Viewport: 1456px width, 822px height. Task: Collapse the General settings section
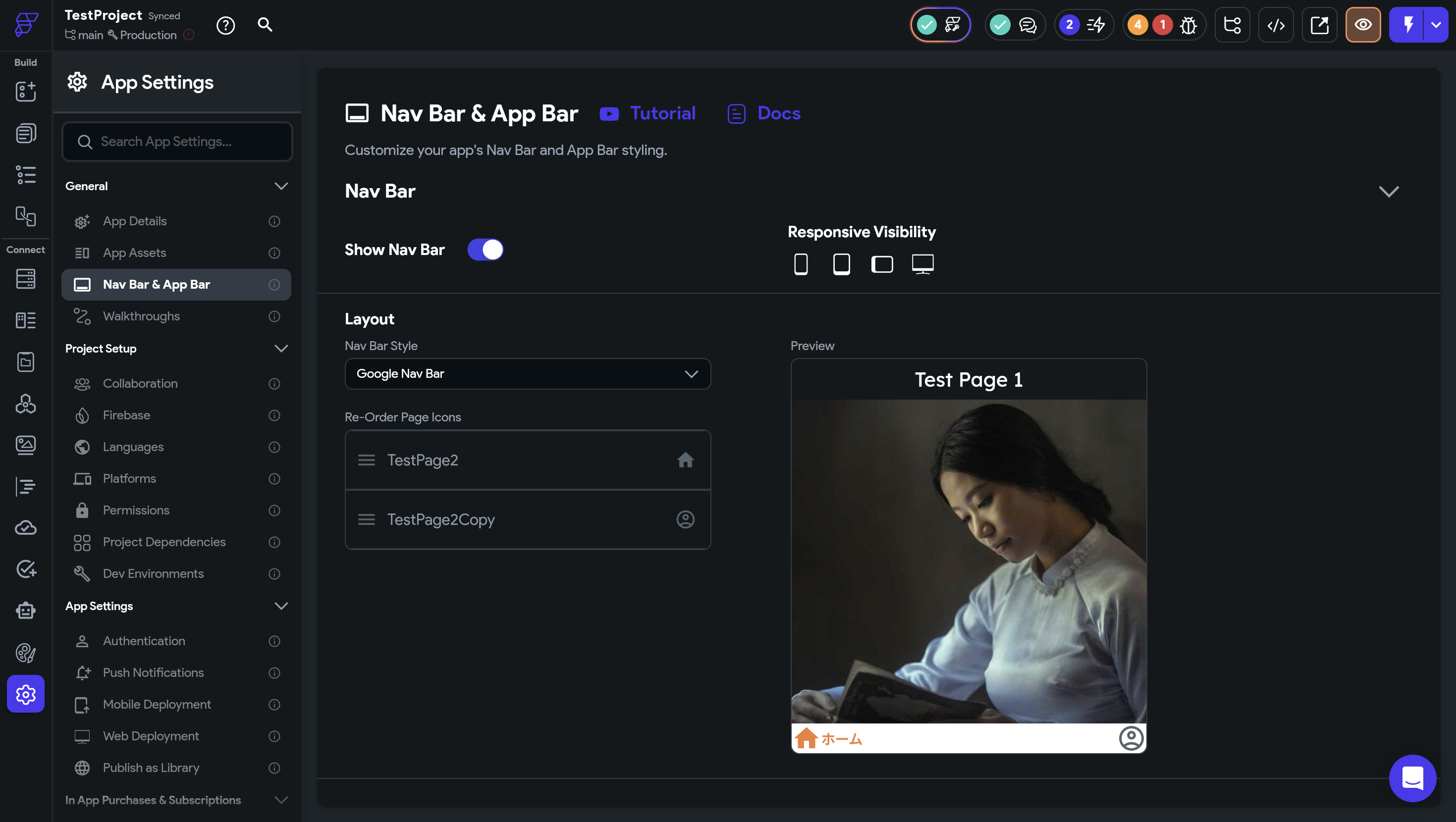click(281, 186)
